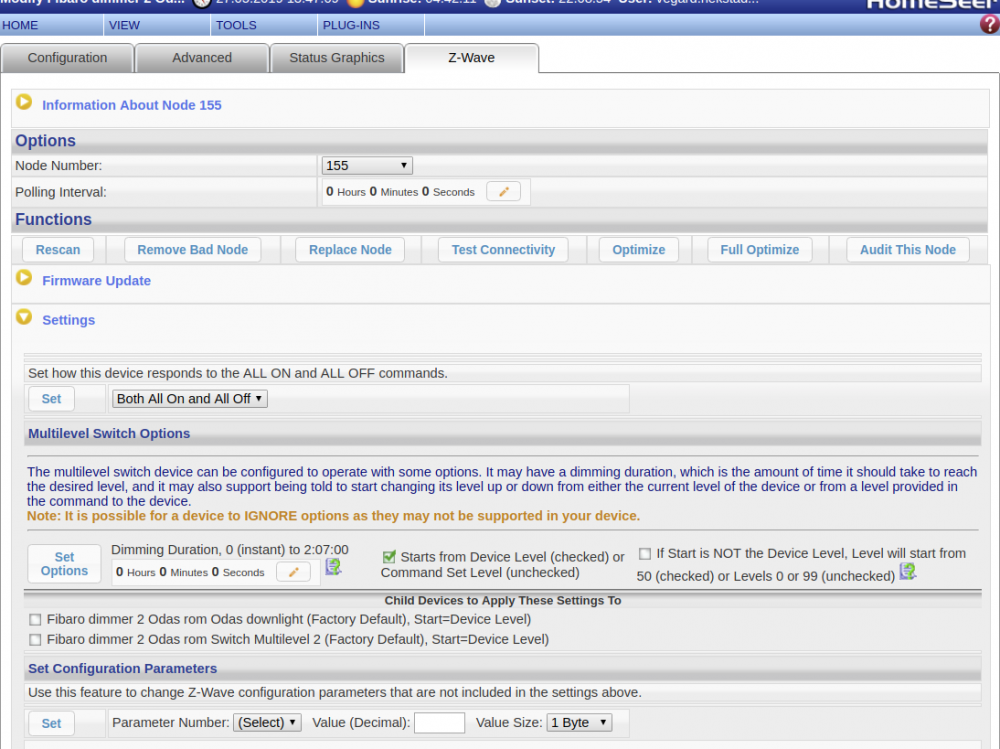1000x749 pixels.
Task: Switch to the Status Graphics tab
Action: tap(336, 58)
